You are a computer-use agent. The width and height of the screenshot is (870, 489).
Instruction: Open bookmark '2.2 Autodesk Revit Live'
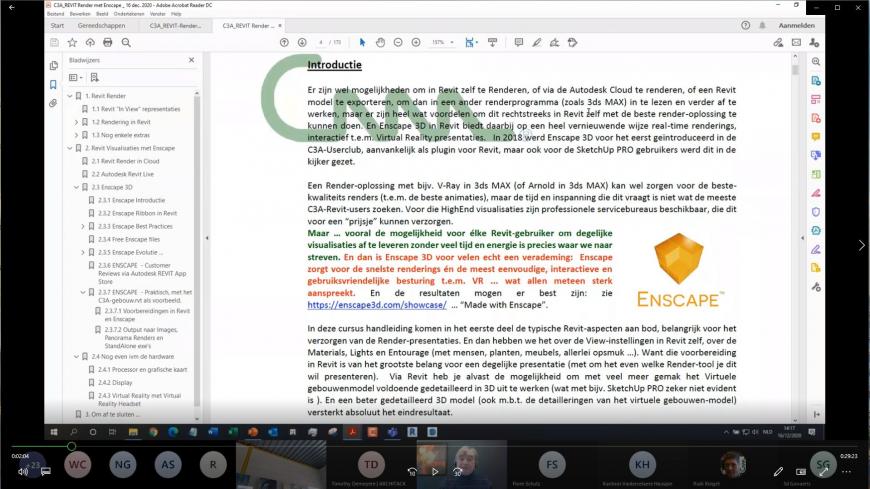pyautogui.click(x=123, y=174)
